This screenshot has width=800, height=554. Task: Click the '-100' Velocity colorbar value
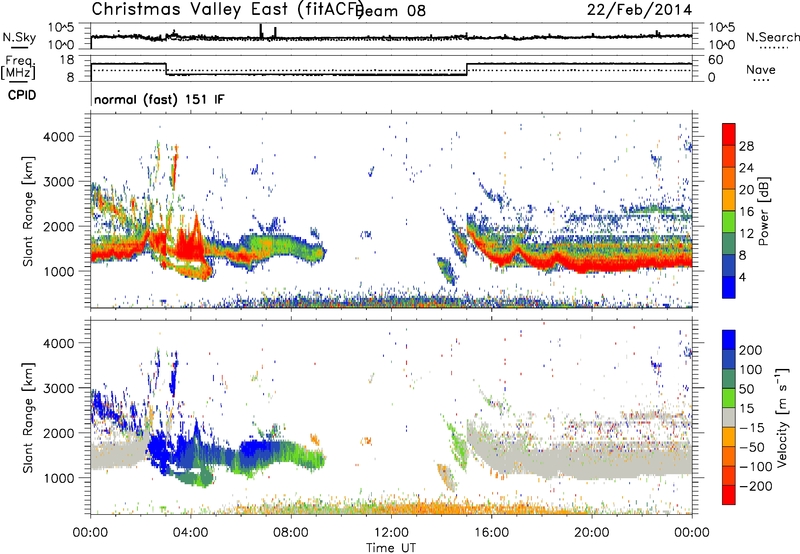pos(756,466)
